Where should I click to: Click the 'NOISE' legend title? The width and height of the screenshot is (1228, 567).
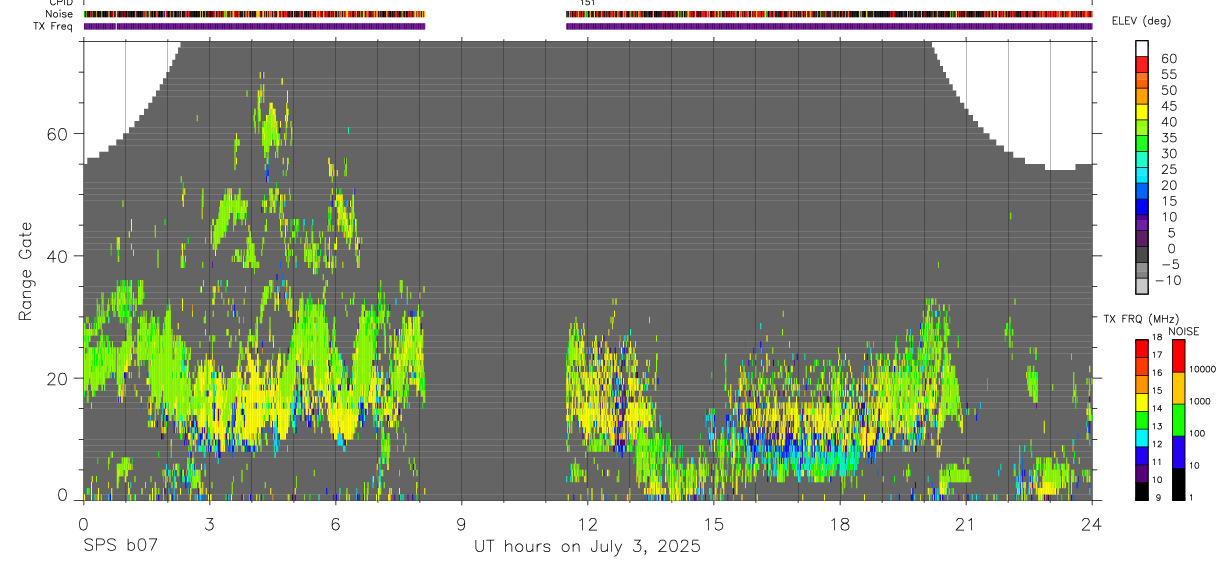coord(1184,331)
